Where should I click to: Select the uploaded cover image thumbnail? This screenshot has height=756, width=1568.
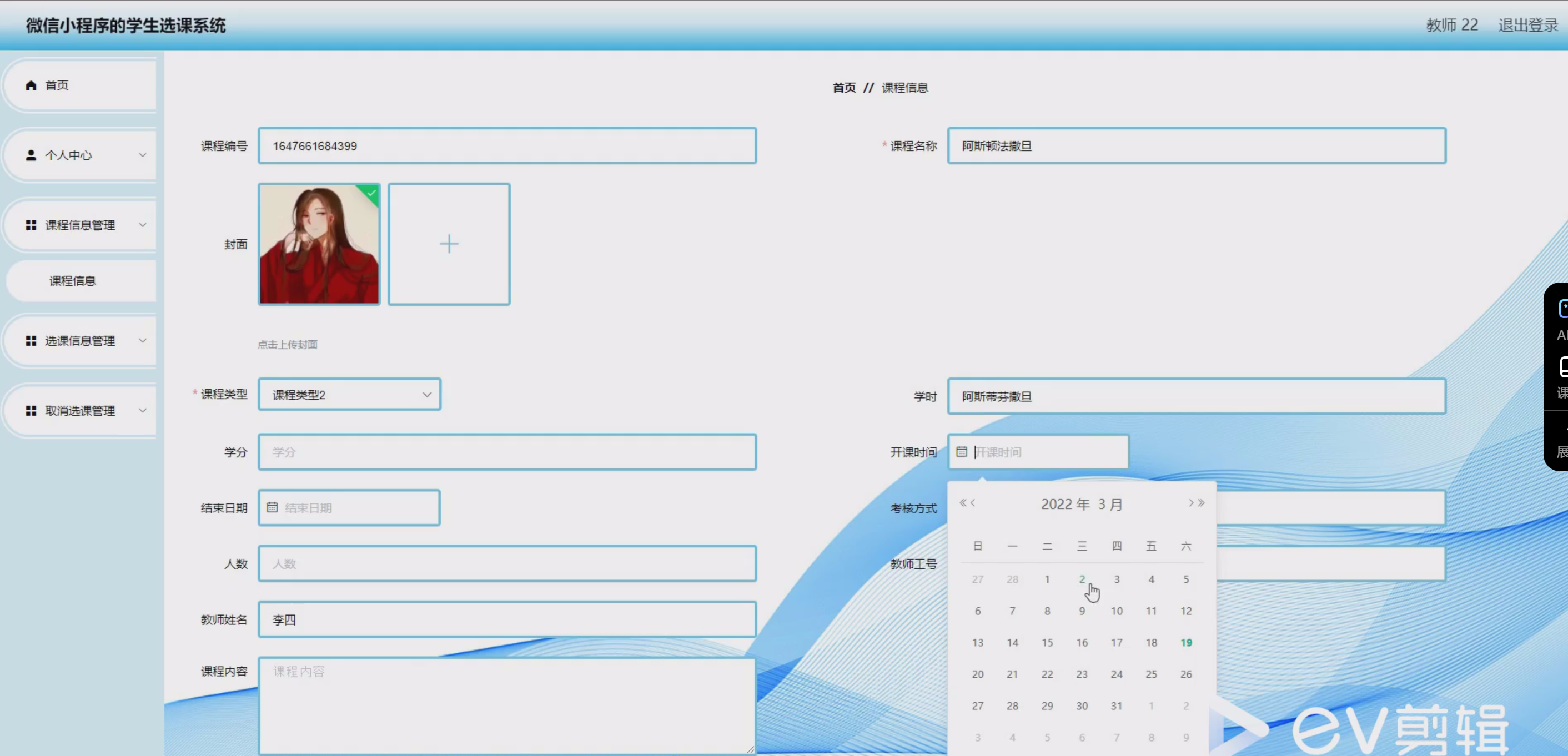319,244
